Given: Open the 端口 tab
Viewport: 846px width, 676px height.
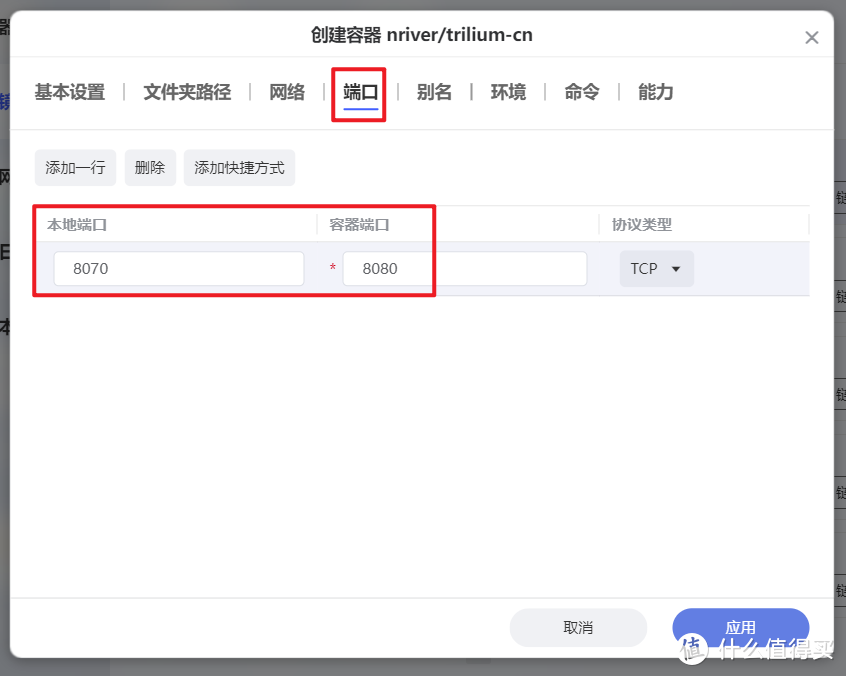Looking at the screenshot, I should point(358,92).
